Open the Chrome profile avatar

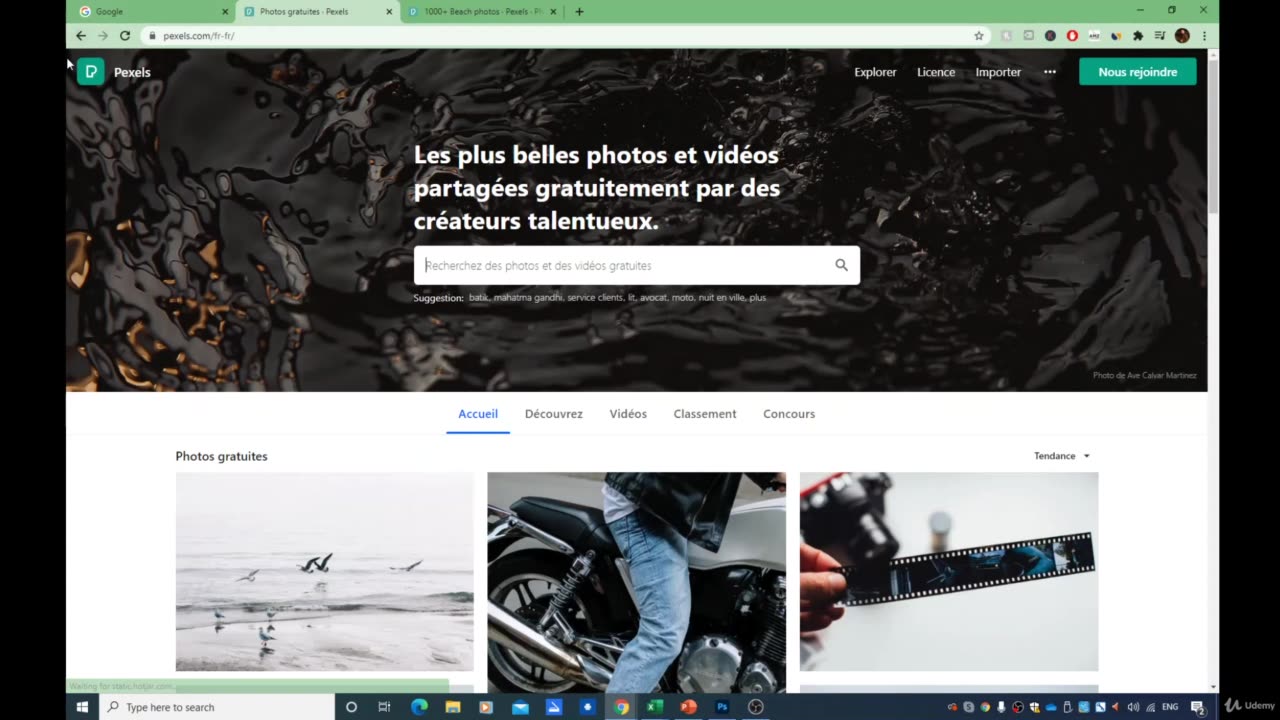coord(1182,35)
